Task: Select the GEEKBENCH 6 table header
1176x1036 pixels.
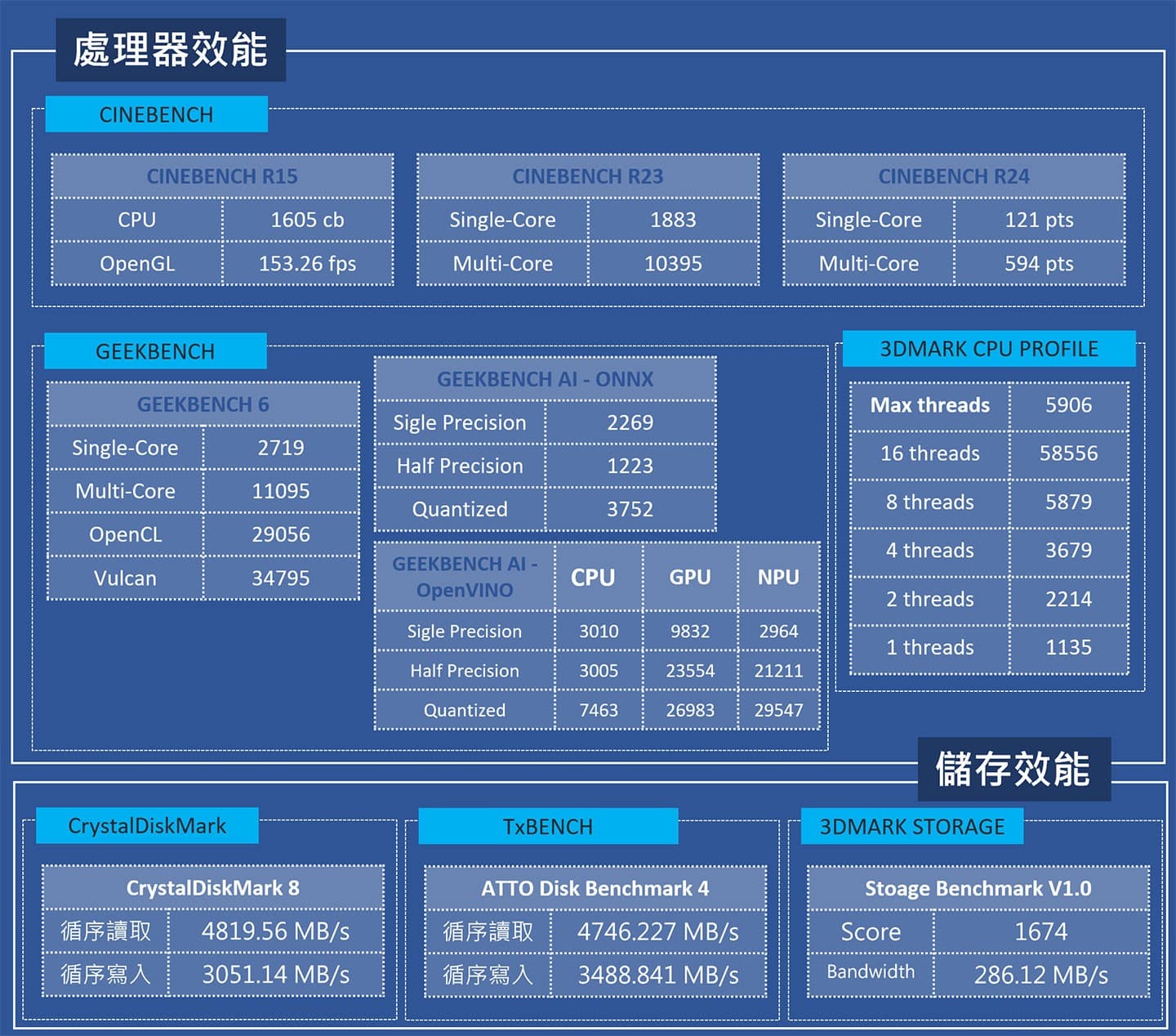Action: coord(203,404)
